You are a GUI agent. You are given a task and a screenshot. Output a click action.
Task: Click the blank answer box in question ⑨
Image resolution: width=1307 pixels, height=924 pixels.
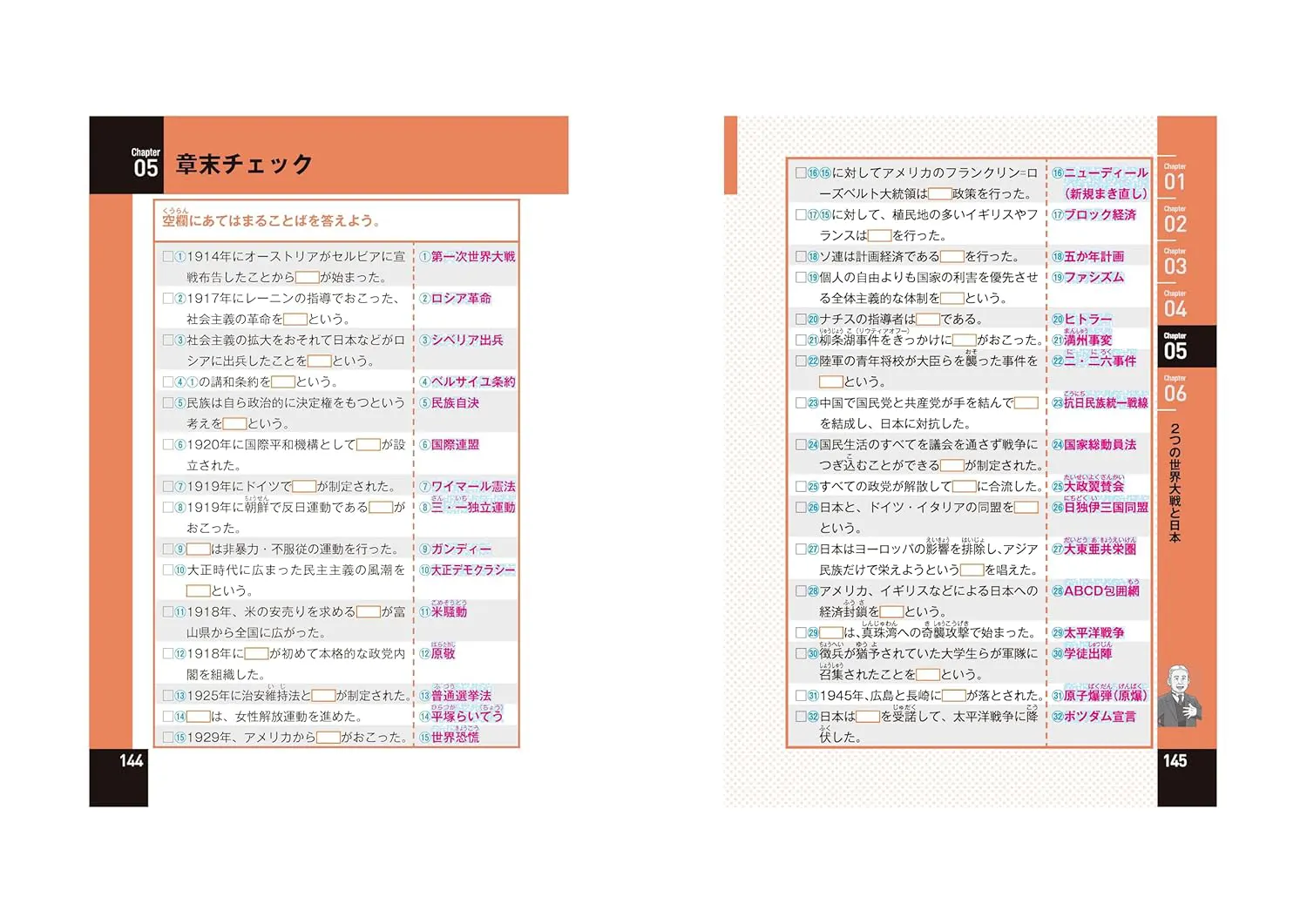[199, 550]
